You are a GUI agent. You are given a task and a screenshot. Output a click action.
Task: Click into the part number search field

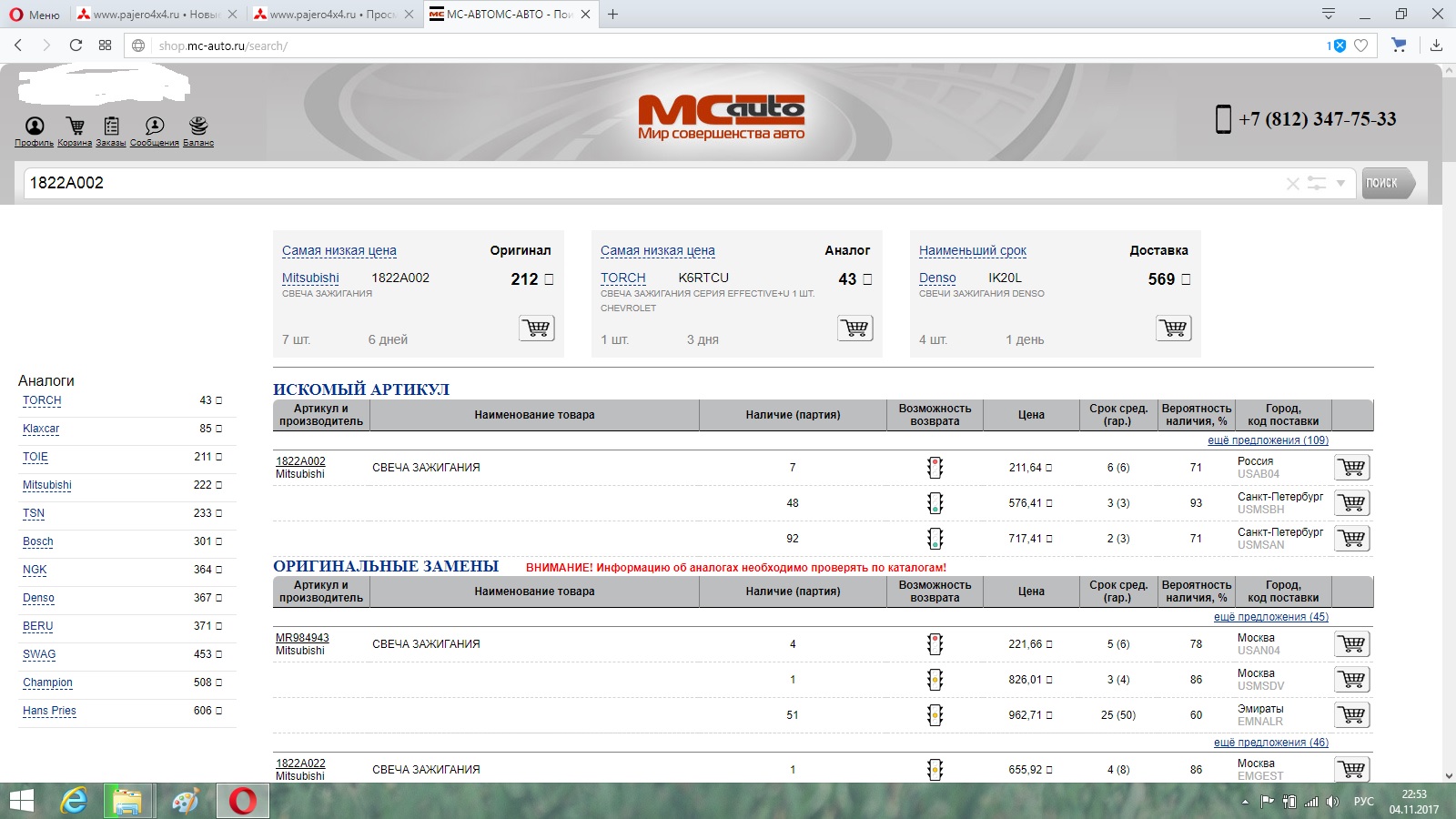tap(637, 183)
